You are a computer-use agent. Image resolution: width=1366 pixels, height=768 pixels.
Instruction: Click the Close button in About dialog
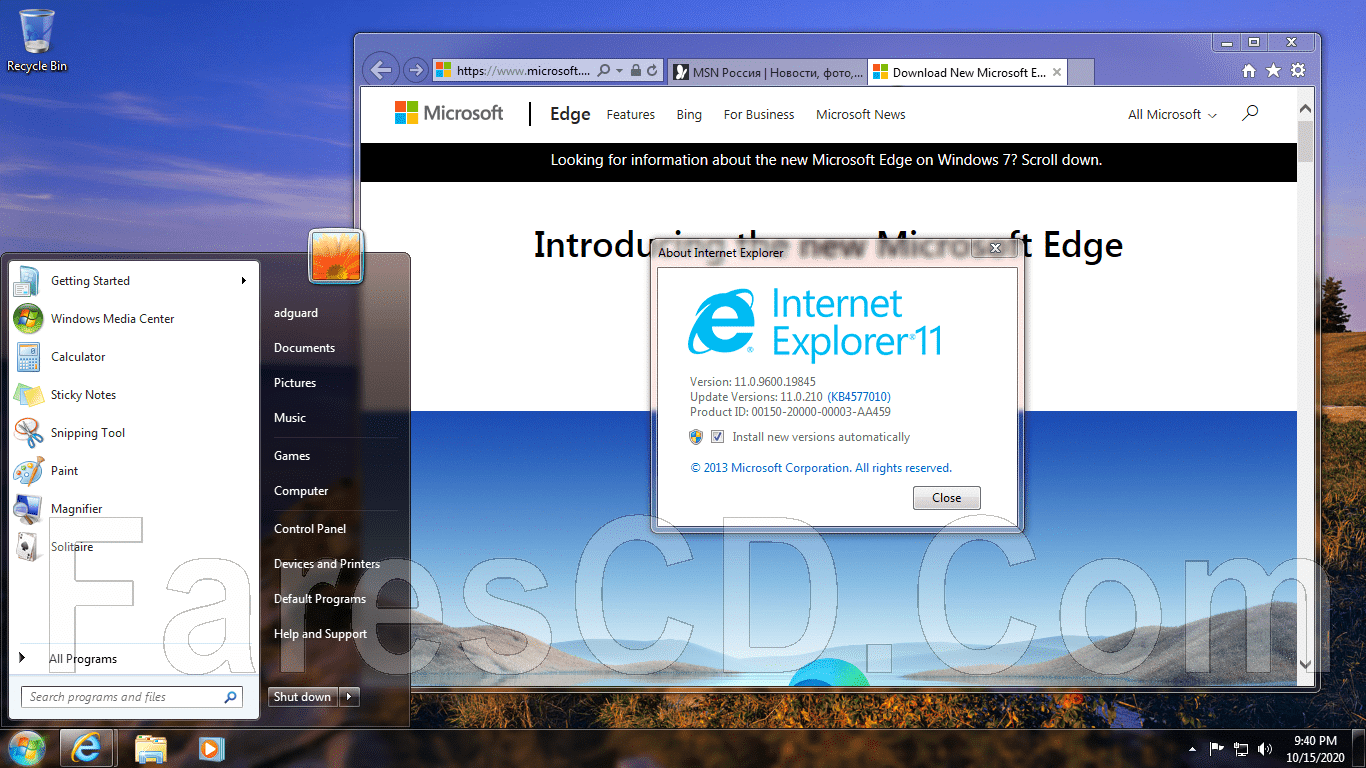pos(946,498)
